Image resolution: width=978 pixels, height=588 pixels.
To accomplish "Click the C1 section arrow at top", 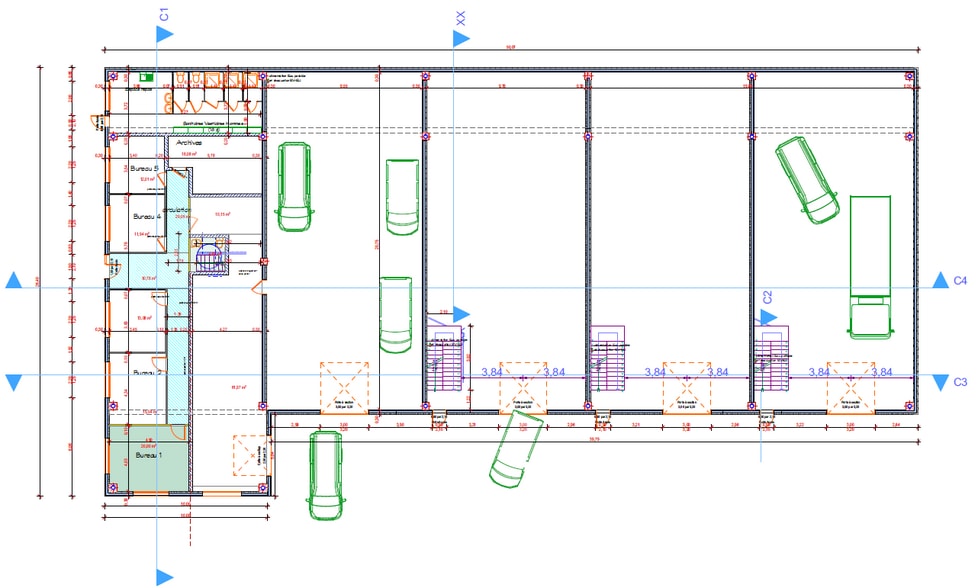I will coord(165,34).
